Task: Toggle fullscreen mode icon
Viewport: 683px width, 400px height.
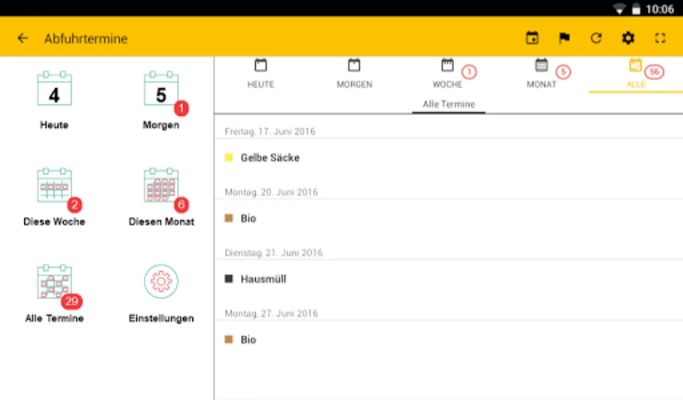Action: click(x=660, y=38)
